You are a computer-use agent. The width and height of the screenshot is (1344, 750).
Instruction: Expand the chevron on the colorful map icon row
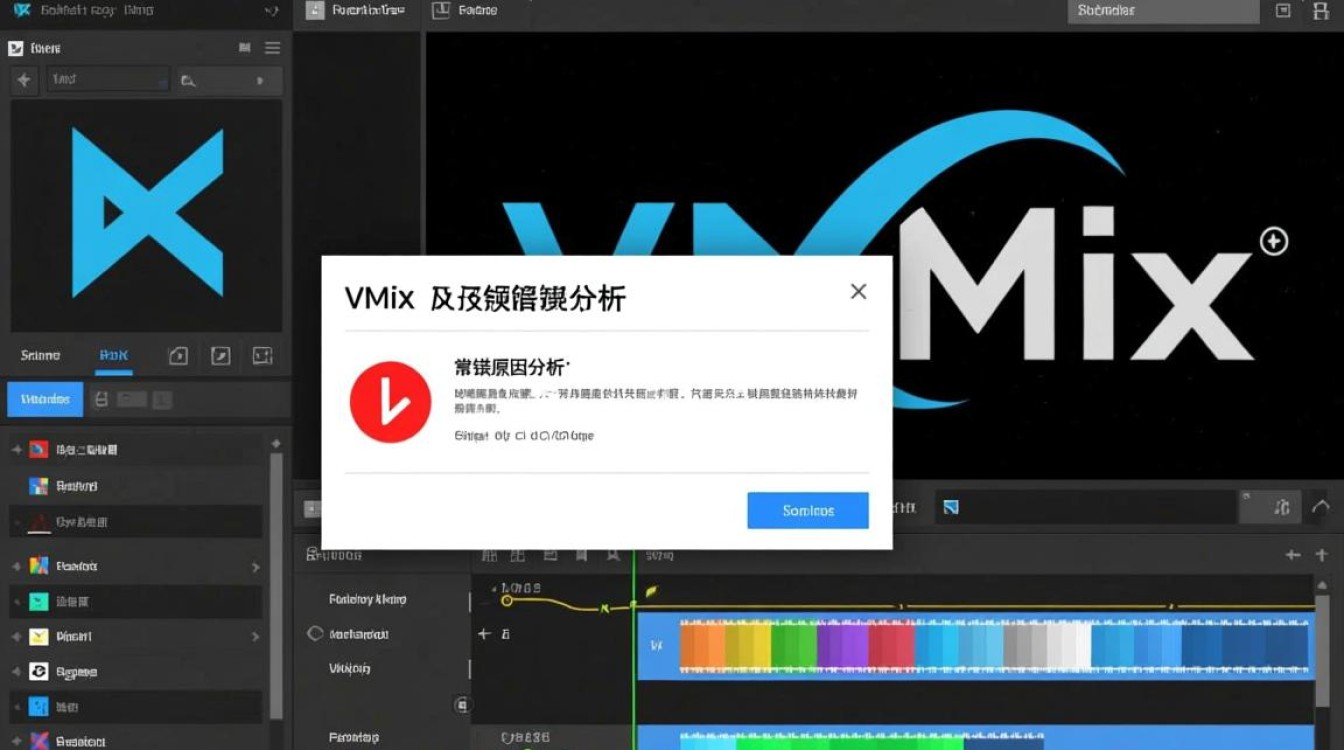[255, 567]
